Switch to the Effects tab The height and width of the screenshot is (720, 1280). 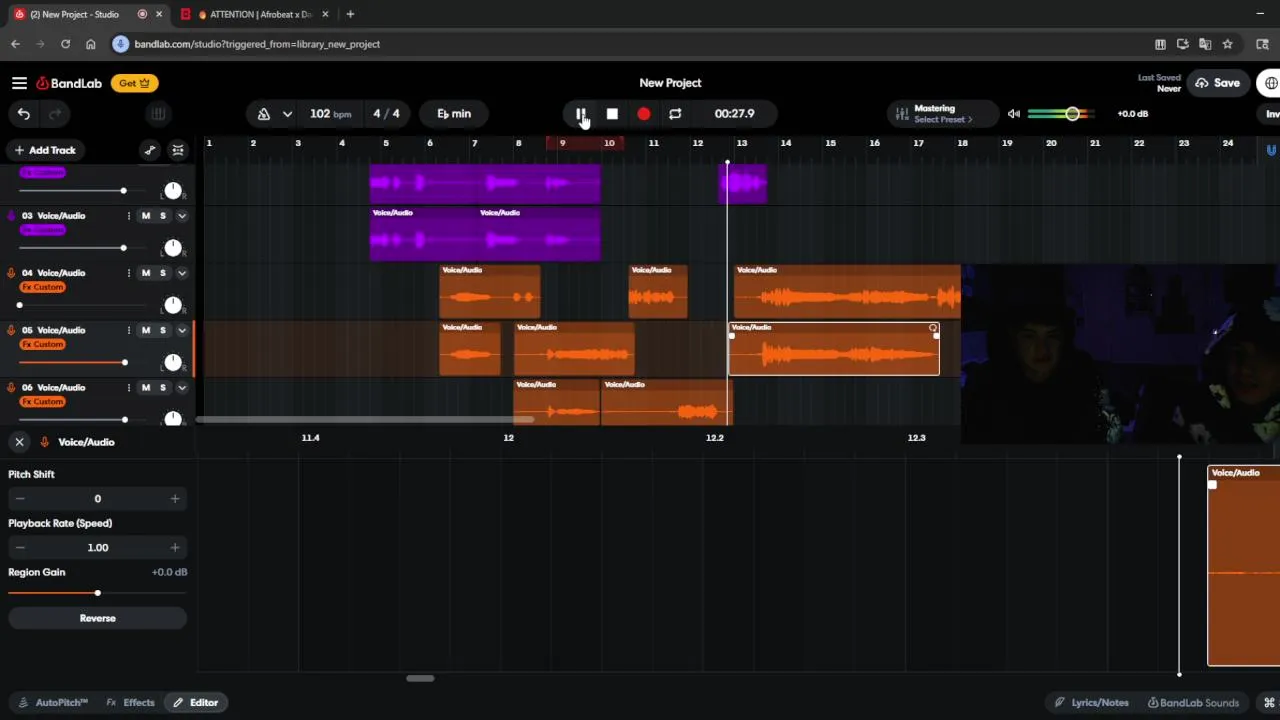click(131, 703)
